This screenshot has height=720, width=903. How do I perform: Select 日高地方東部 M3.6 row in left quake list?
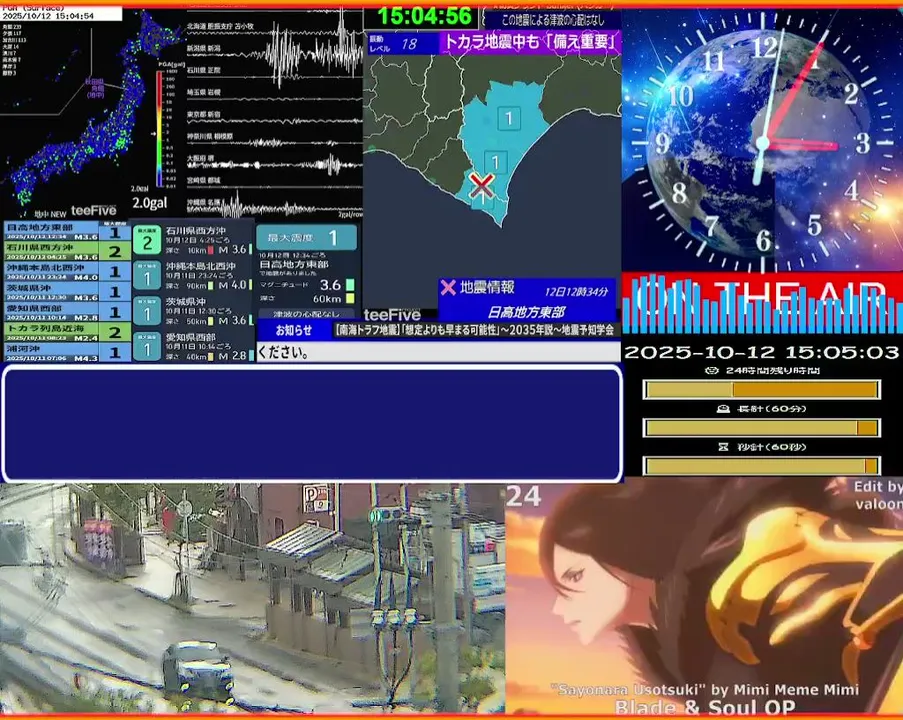pyautogui.click(x=67, y=231)
